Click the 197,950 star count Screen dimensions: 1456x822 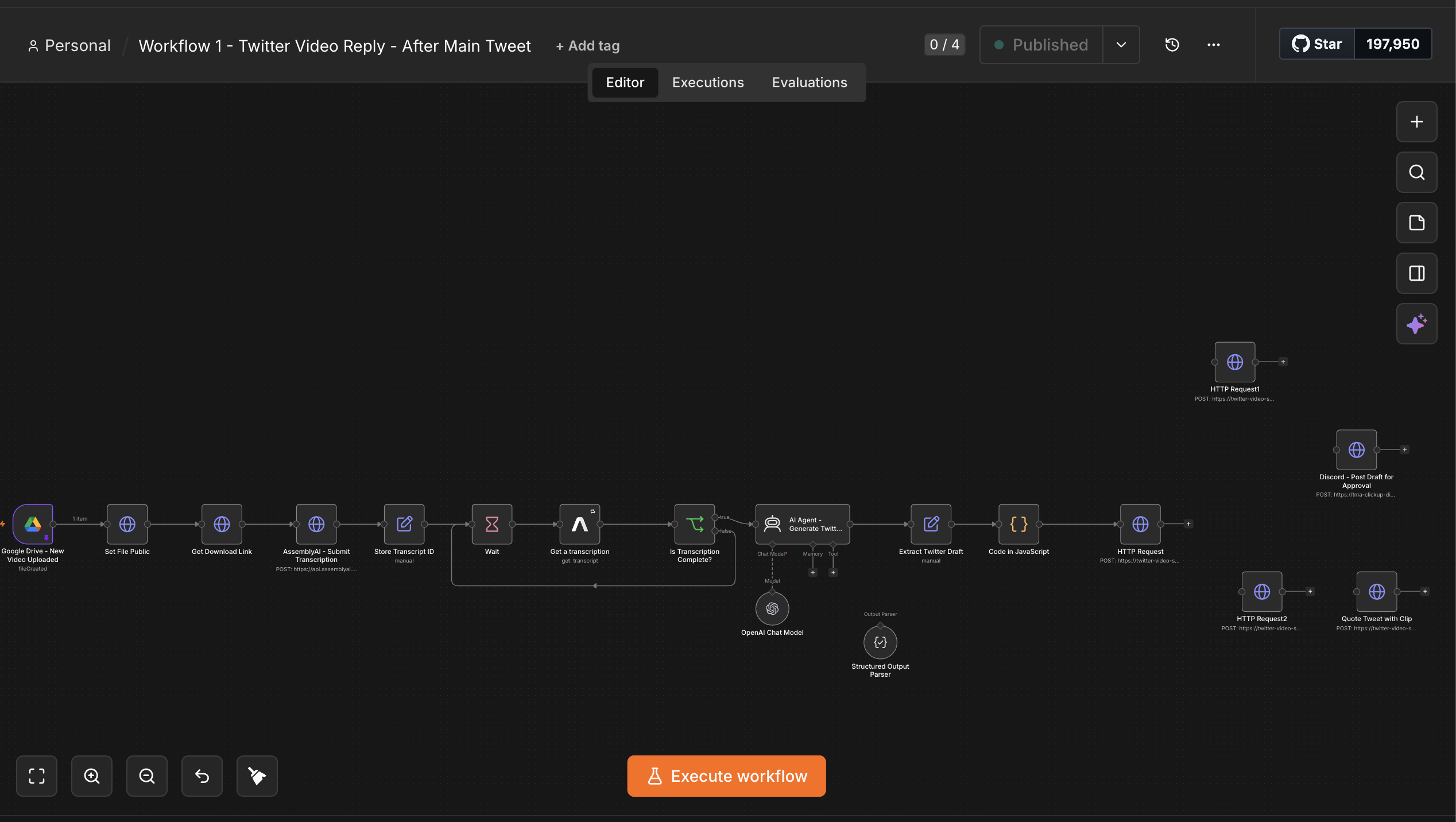click(x=1393, y=44)
